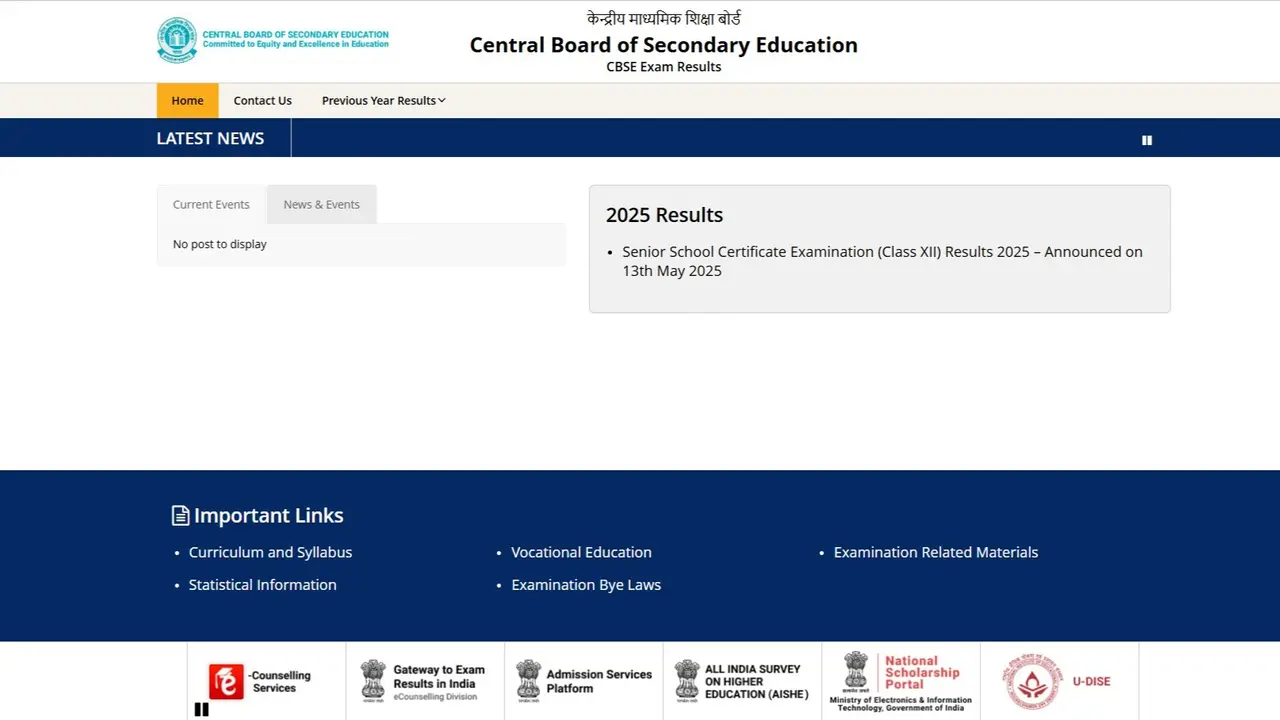This screenshot has width=1280, height=720.
Task: Click the Important Links document icon
Action: pos(179,514)
